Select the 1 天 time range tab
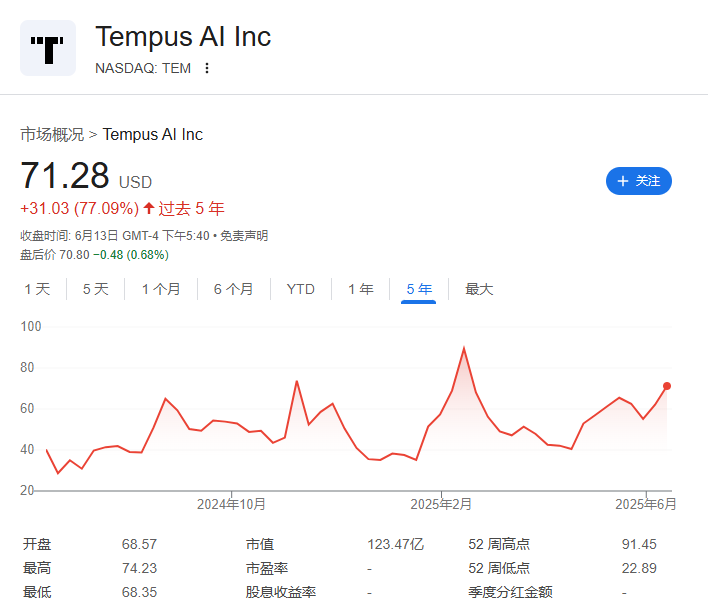Viewport: 708px width, 607px height. point(37,289)
